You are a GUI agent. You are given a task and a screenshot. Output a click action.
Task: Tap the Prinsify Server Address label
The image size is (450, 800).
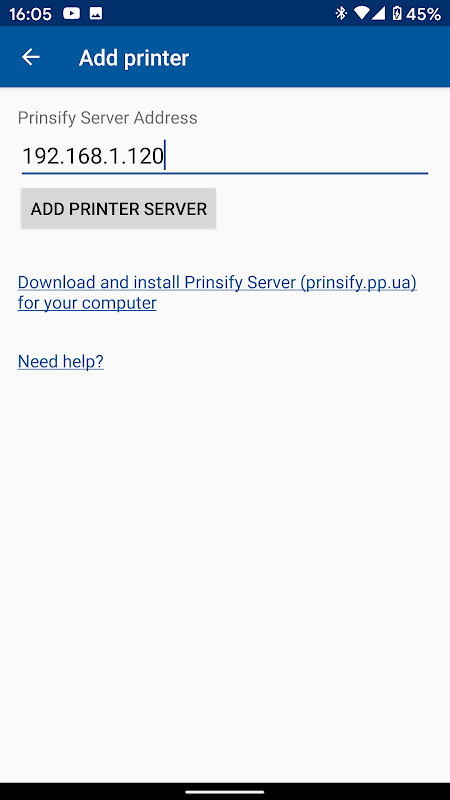[108, 118]
